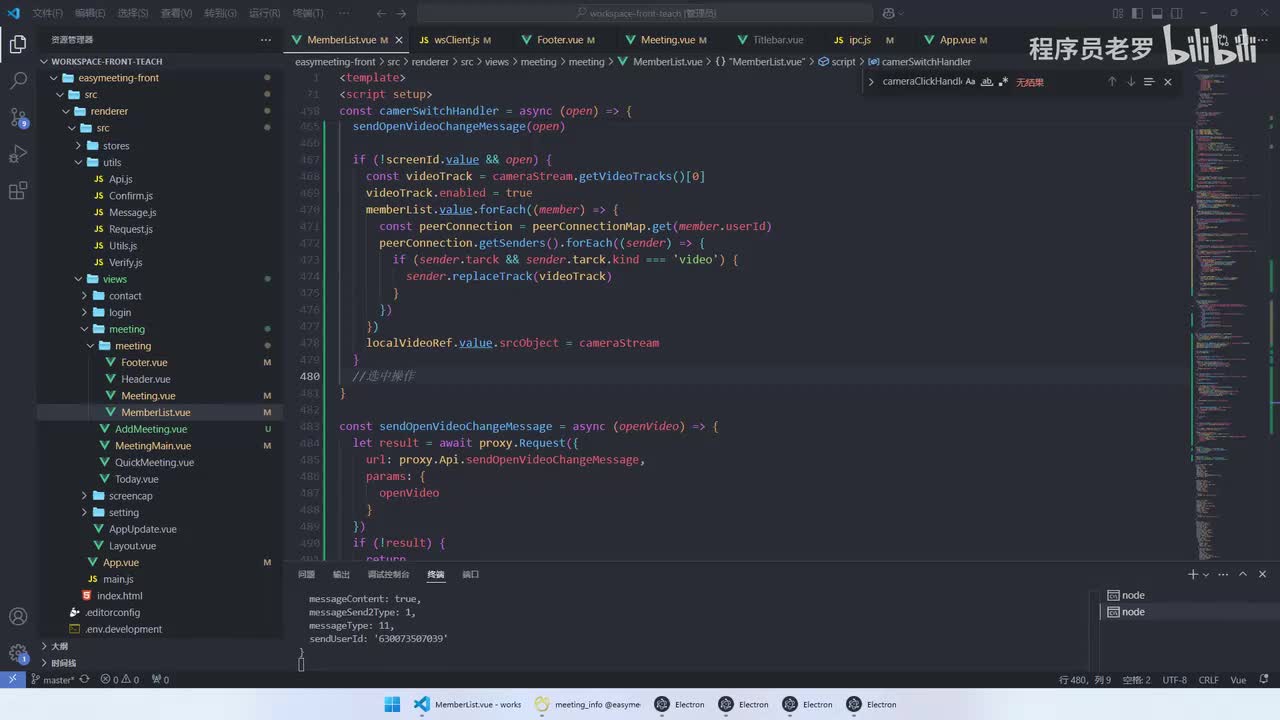
Task: Switch to the ipc.js tab
Action: point(859,40)
